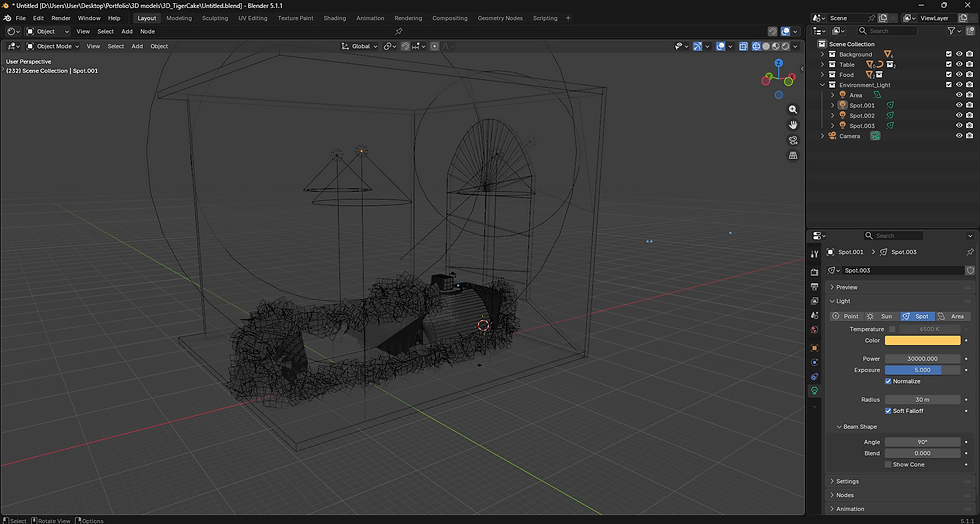This screenshot has width=980, height=524.
Task: Set light type to Point
Action: coord(846,316)
